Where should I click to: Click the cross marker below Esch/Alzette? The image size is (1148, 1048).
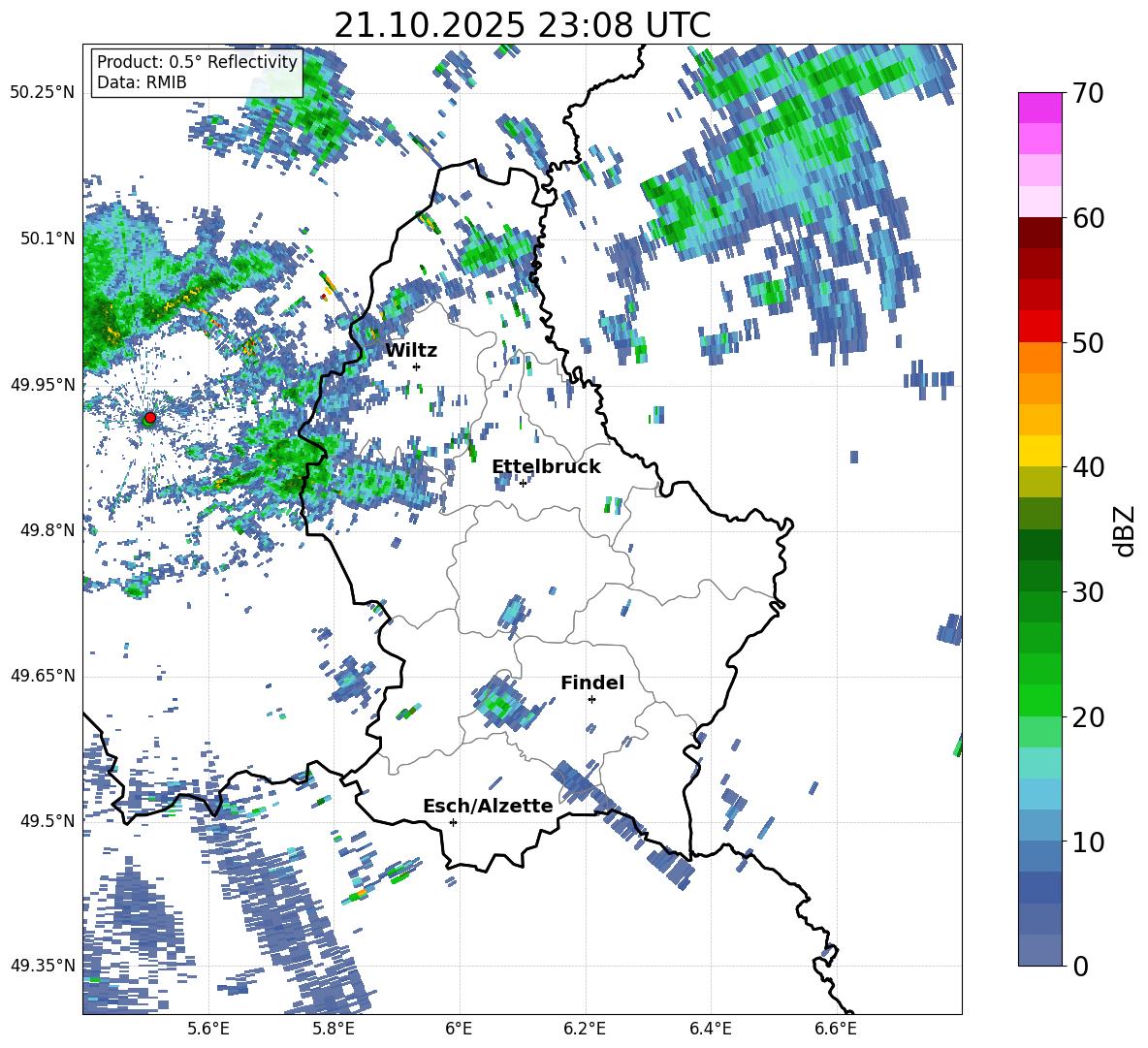(x=453, y=822)
